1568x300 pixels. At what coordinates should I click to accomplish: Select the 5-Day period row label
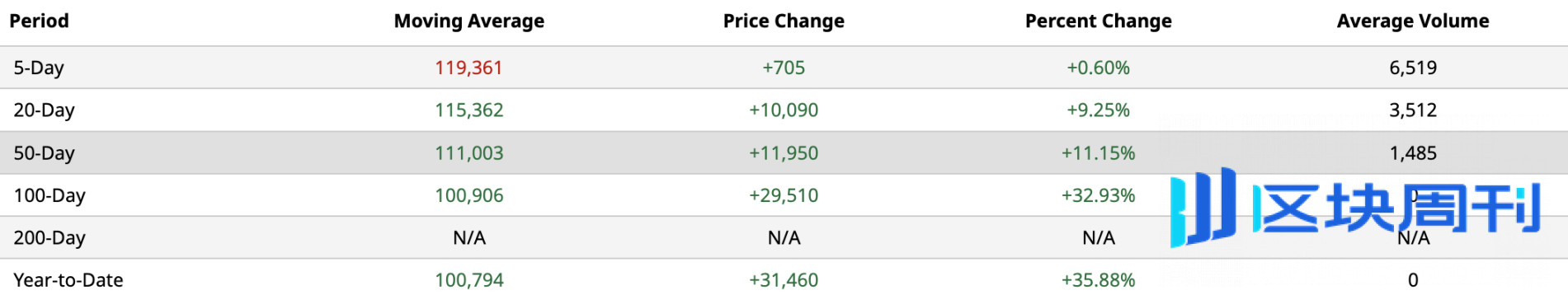coord(39,68)
